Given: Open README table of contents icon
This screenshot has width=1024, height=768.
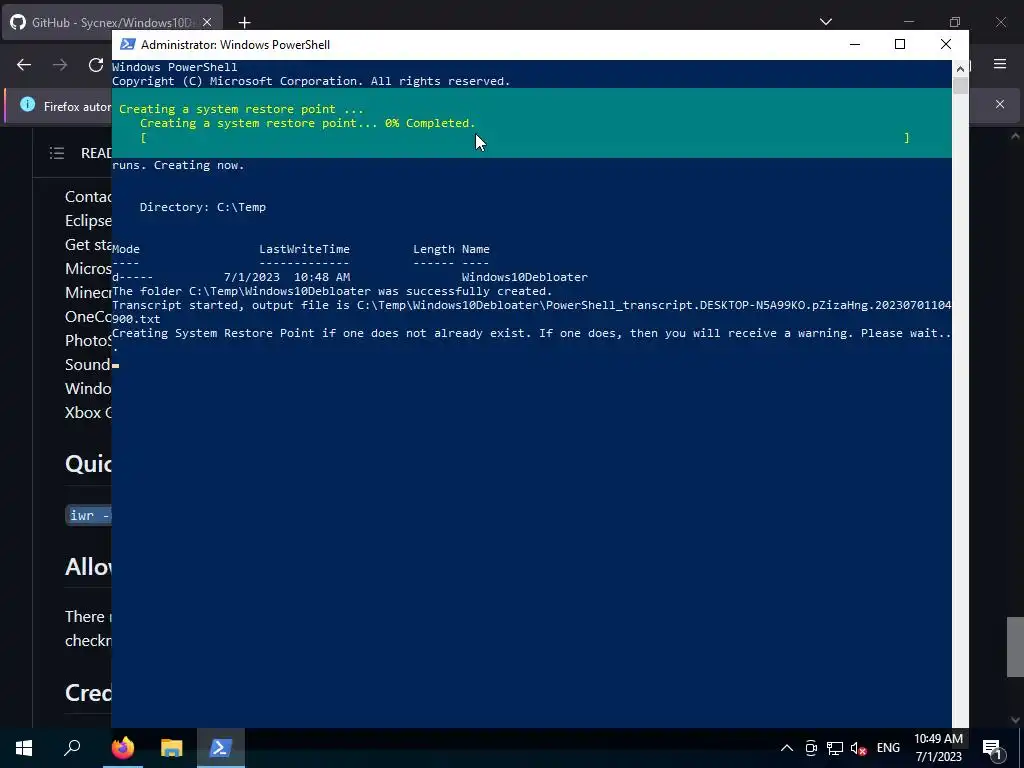Looking at the screenshot, I should point(57,153).
